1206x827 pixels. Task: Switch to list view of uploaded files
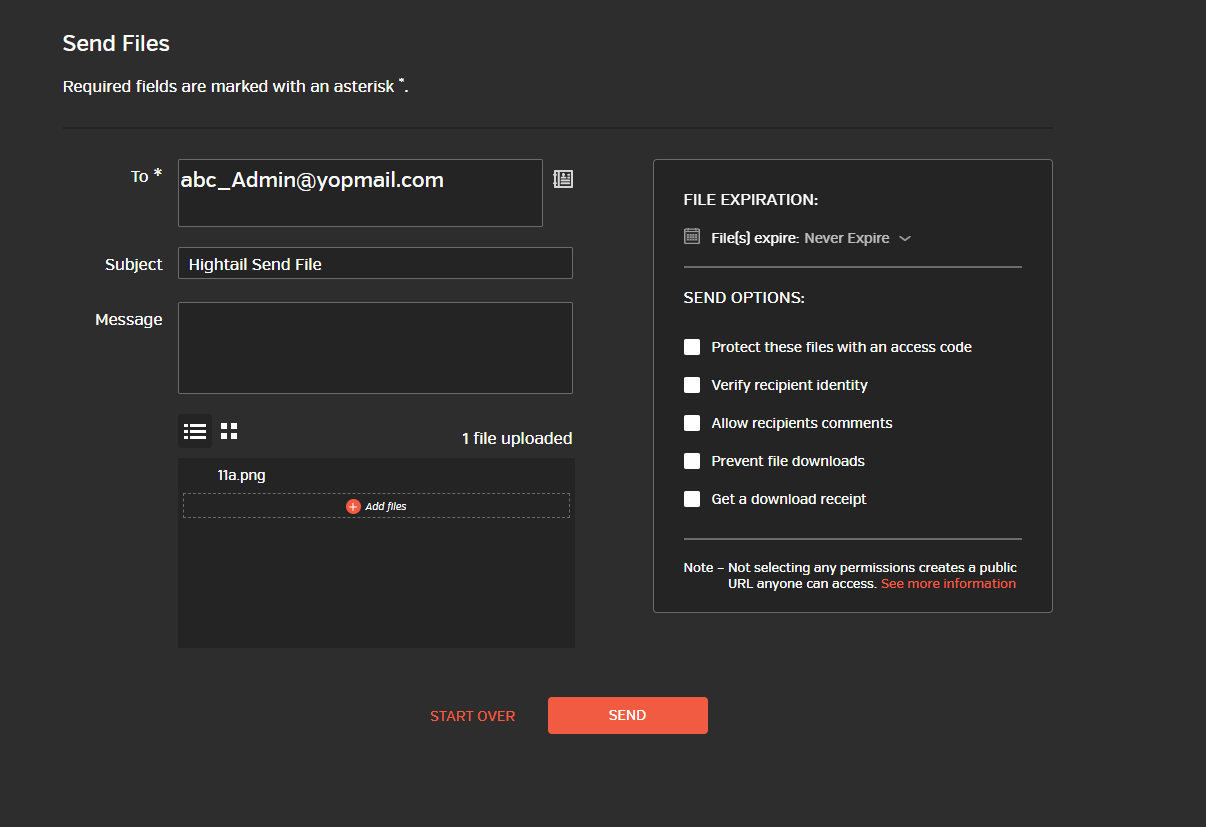[195, 431]
